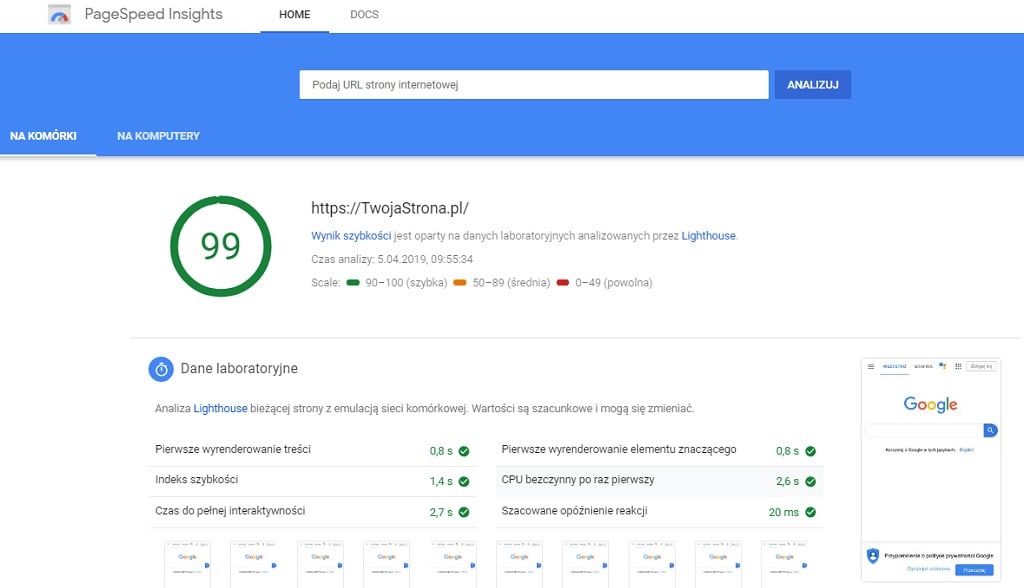Viewport: 1024px width, 588px height.
Task: Click the https://TwojaStrona.pl/ heading
Action: 390,208
